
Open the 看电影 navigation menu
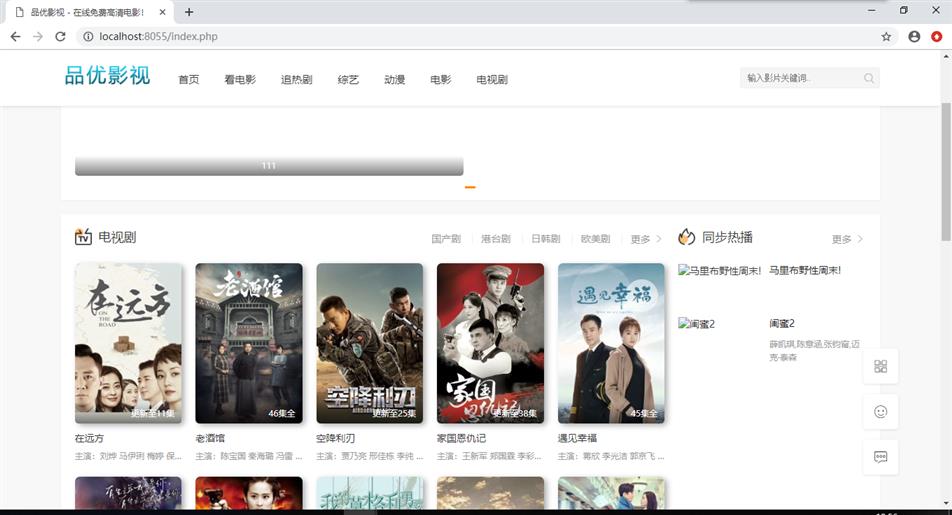tap(240, 80)
